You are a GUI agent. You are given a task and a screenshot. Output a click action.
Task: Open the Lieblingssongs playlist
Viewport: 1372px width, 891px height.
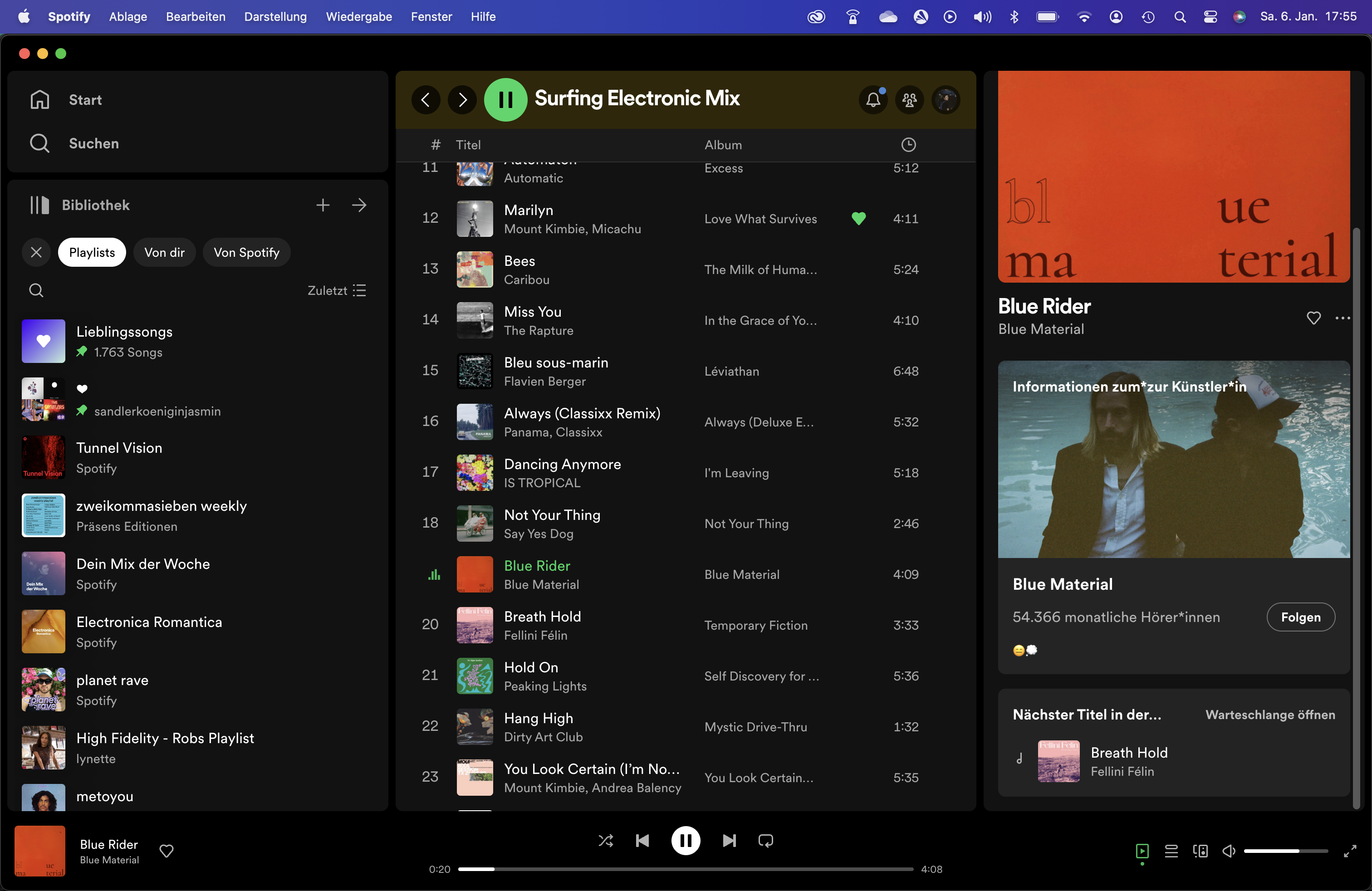coord(198,341)
